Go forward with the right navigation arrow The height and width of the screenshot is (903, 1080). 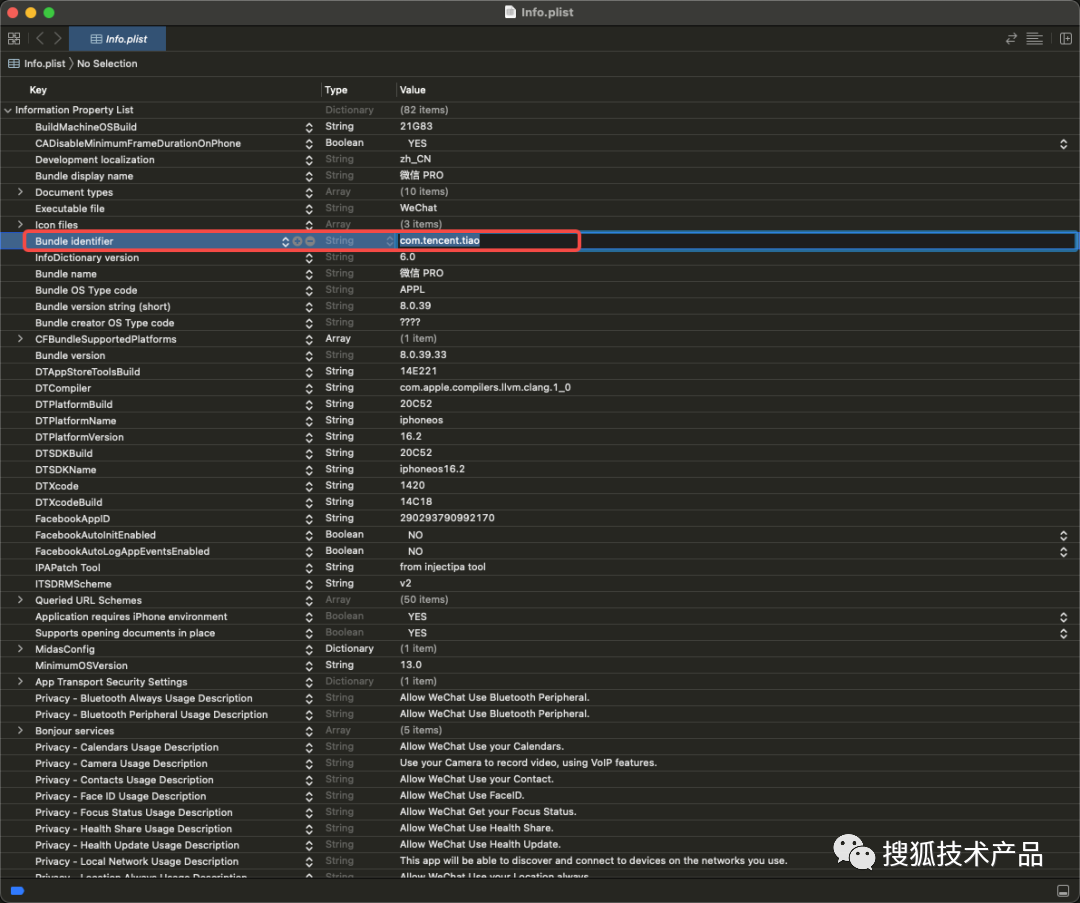[58, 39]
